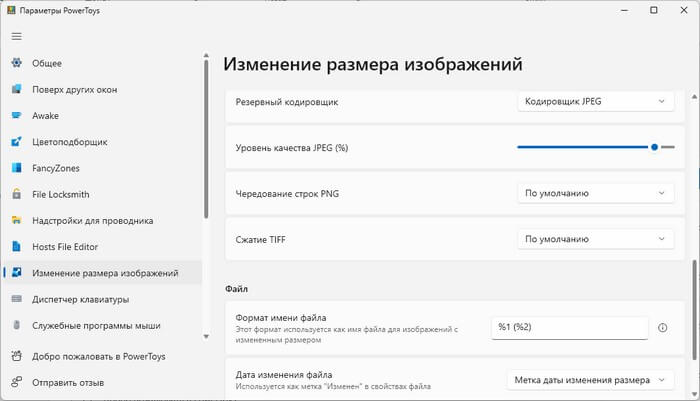Click the main panel scrollbar thumb
This screenshot has height=401, width=700.
pos(694,309)
